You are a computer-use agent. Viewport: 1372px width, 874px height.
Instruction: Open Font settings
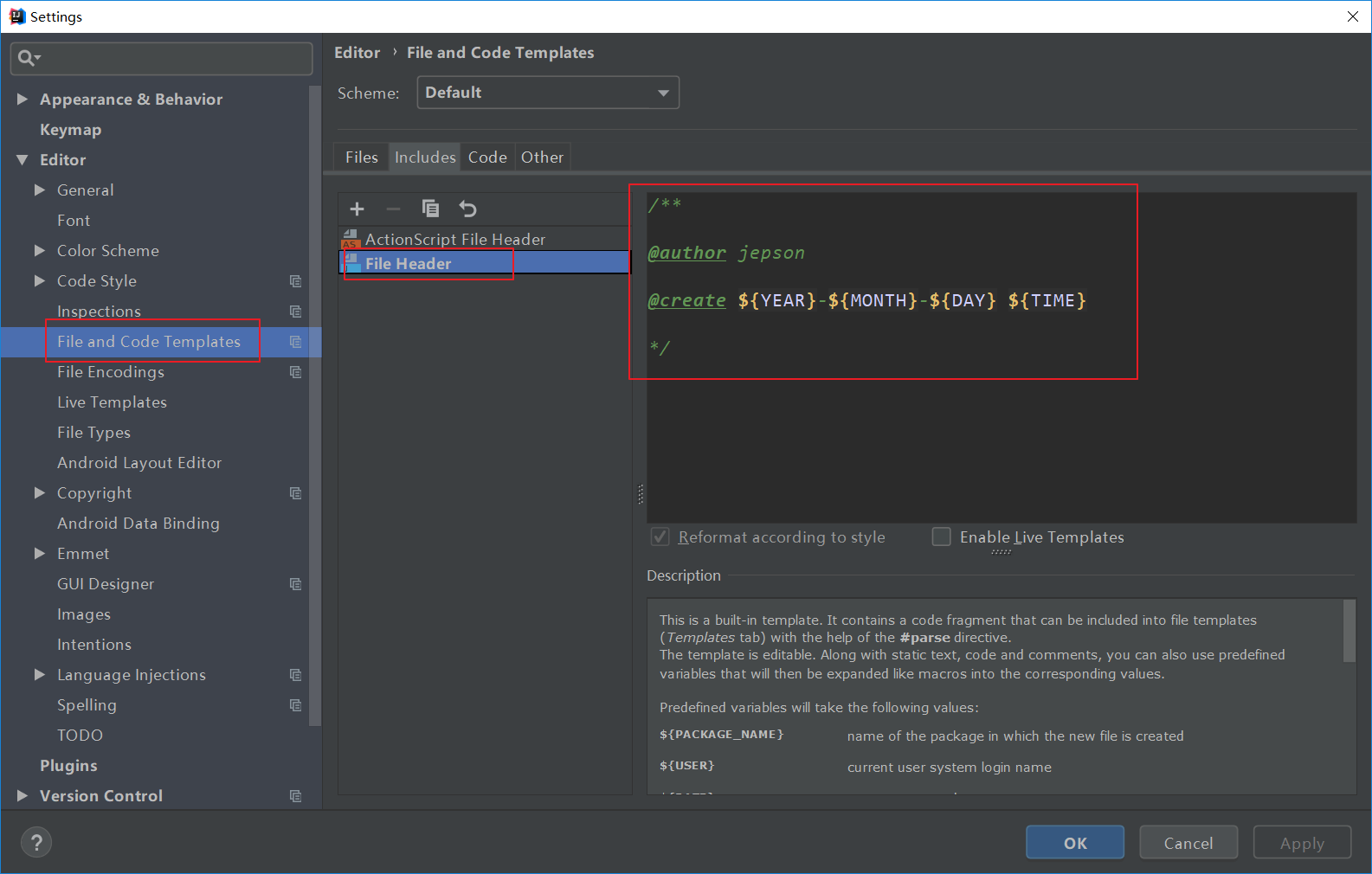coord(74,221)
